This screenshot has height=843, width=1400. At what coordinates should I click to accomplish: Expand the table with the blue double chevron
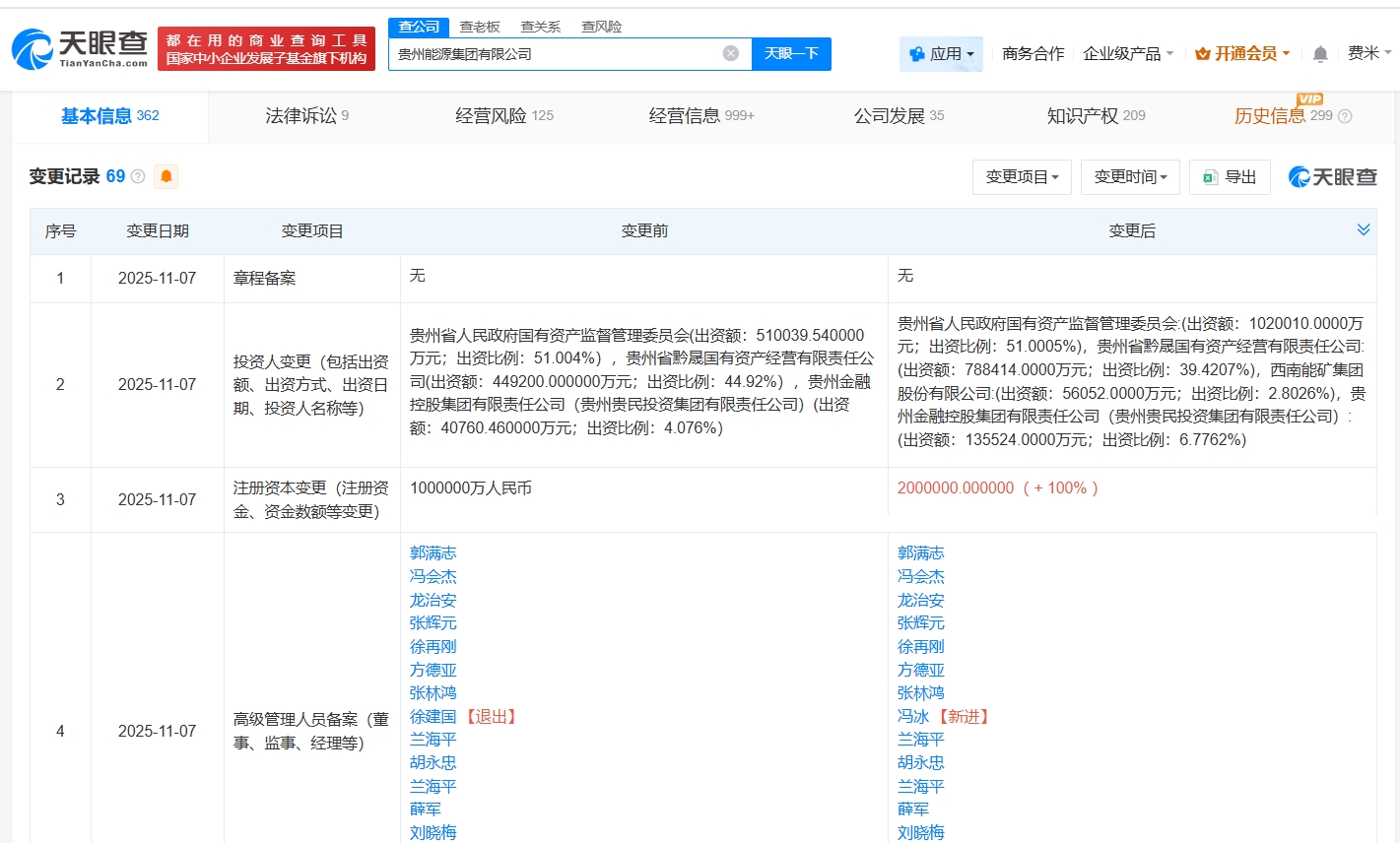tap(1364, 229)
